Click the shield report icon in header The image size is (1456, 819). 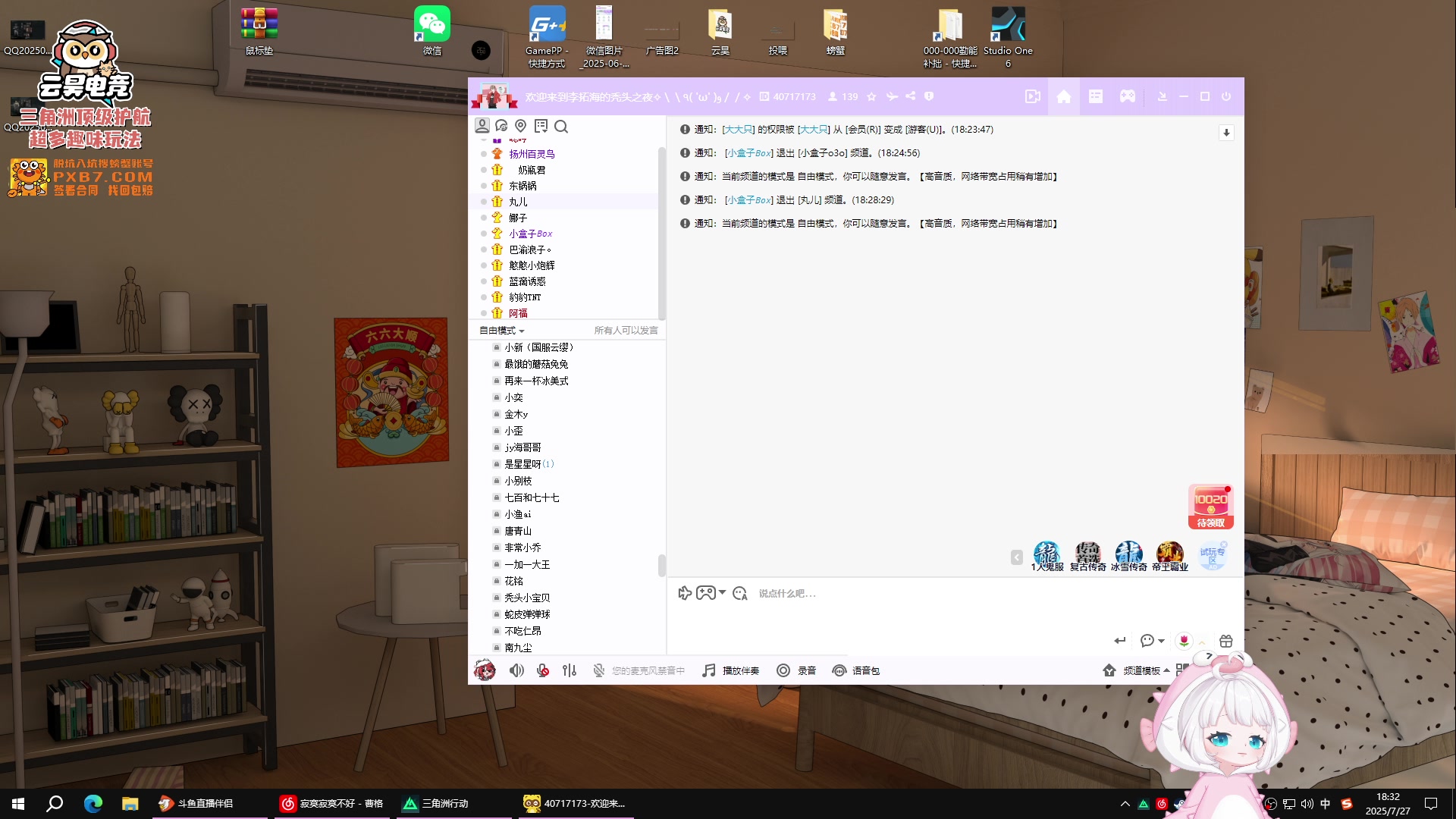929,96
